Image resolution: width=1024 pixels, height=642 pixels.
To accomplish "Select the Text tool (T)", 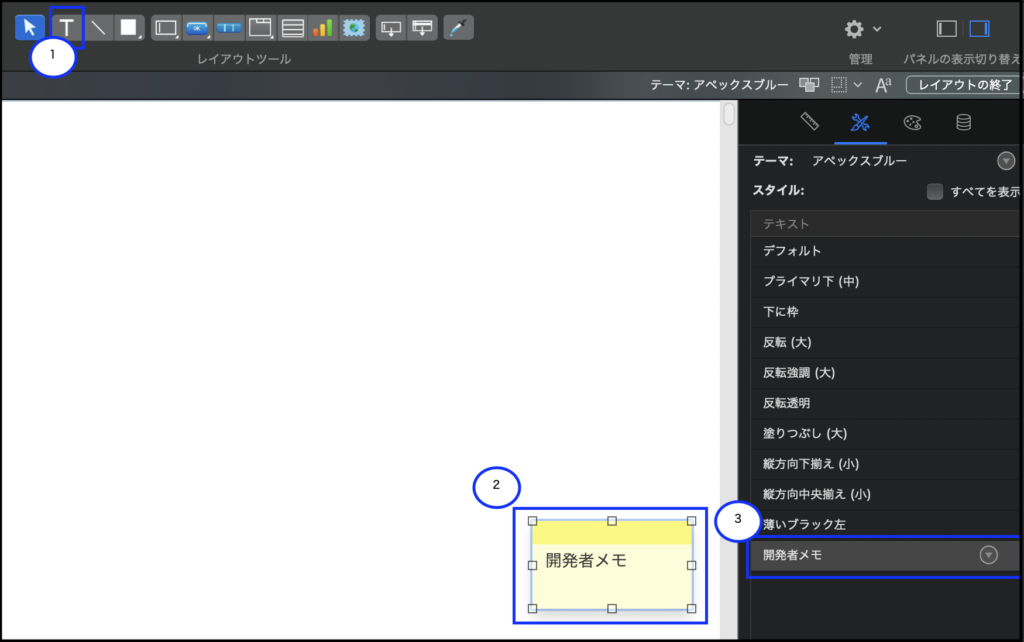I will (x=67, y=28).
